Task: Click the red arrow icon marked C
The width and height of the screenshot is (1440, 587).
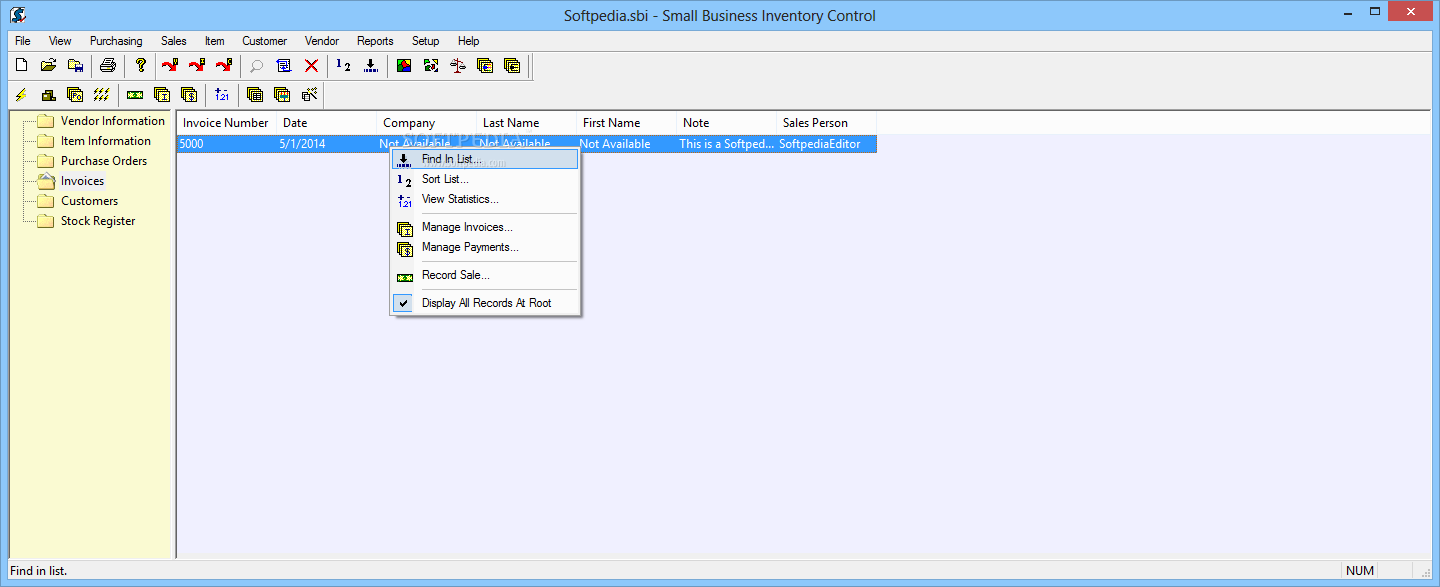Action: pos(224,66)
